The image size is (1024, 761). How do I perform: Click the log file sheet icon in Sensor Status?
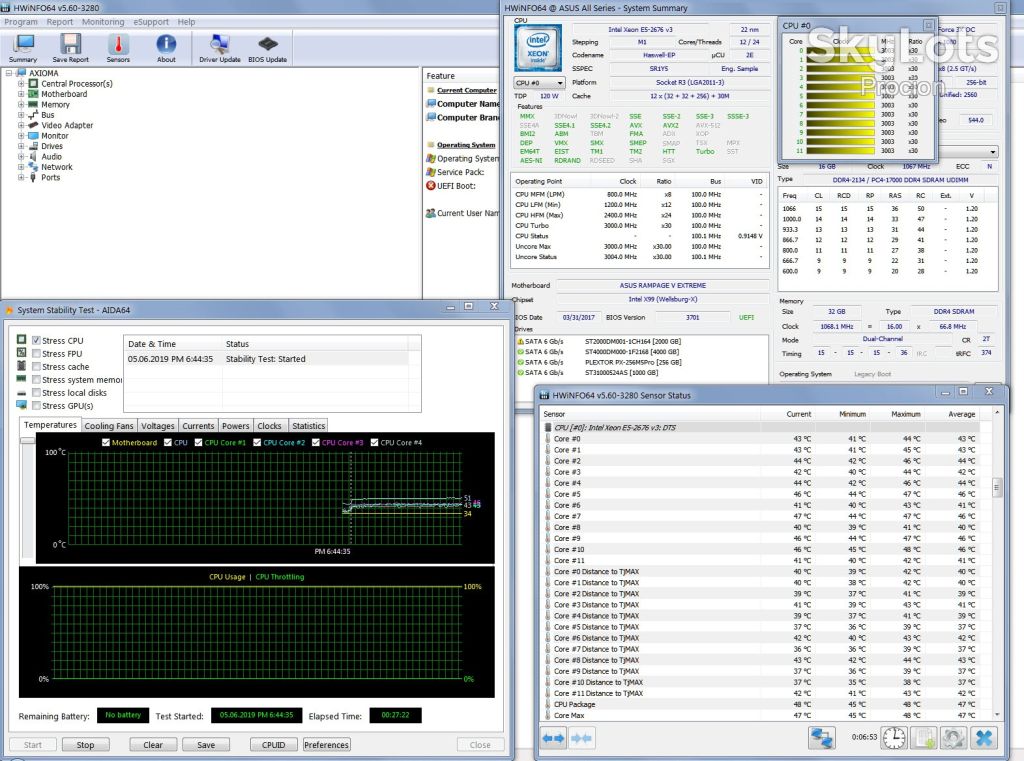pos(924,738)
